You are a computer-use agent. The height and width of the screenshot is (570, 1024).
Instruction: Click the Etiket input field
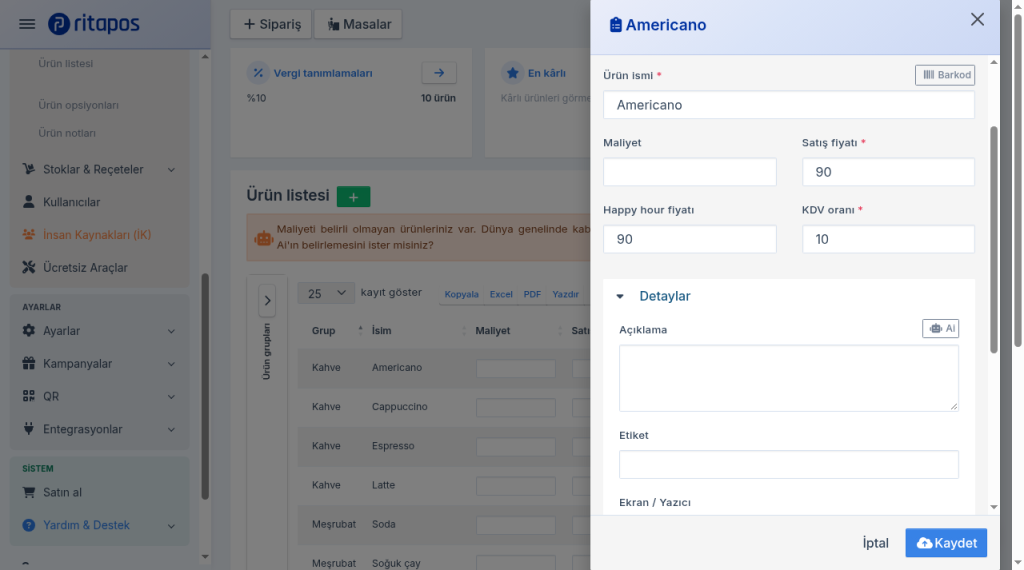(x=788, y=465)
